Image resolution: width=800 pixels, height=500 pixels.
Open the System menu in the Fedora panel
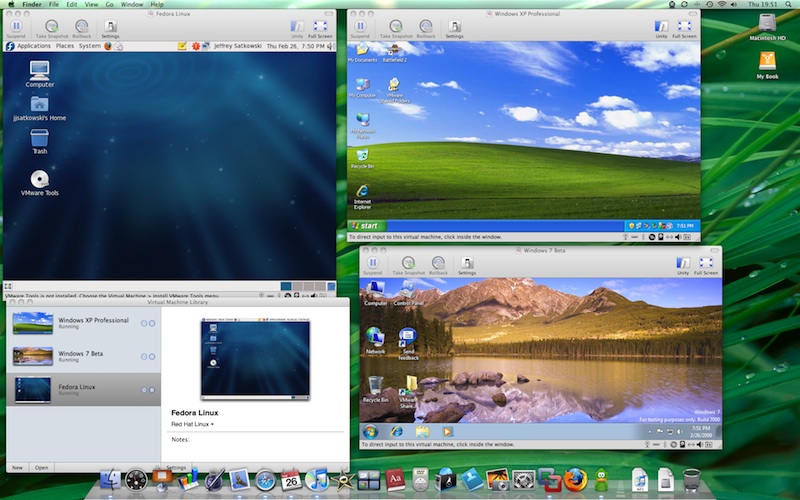[90, 46]
